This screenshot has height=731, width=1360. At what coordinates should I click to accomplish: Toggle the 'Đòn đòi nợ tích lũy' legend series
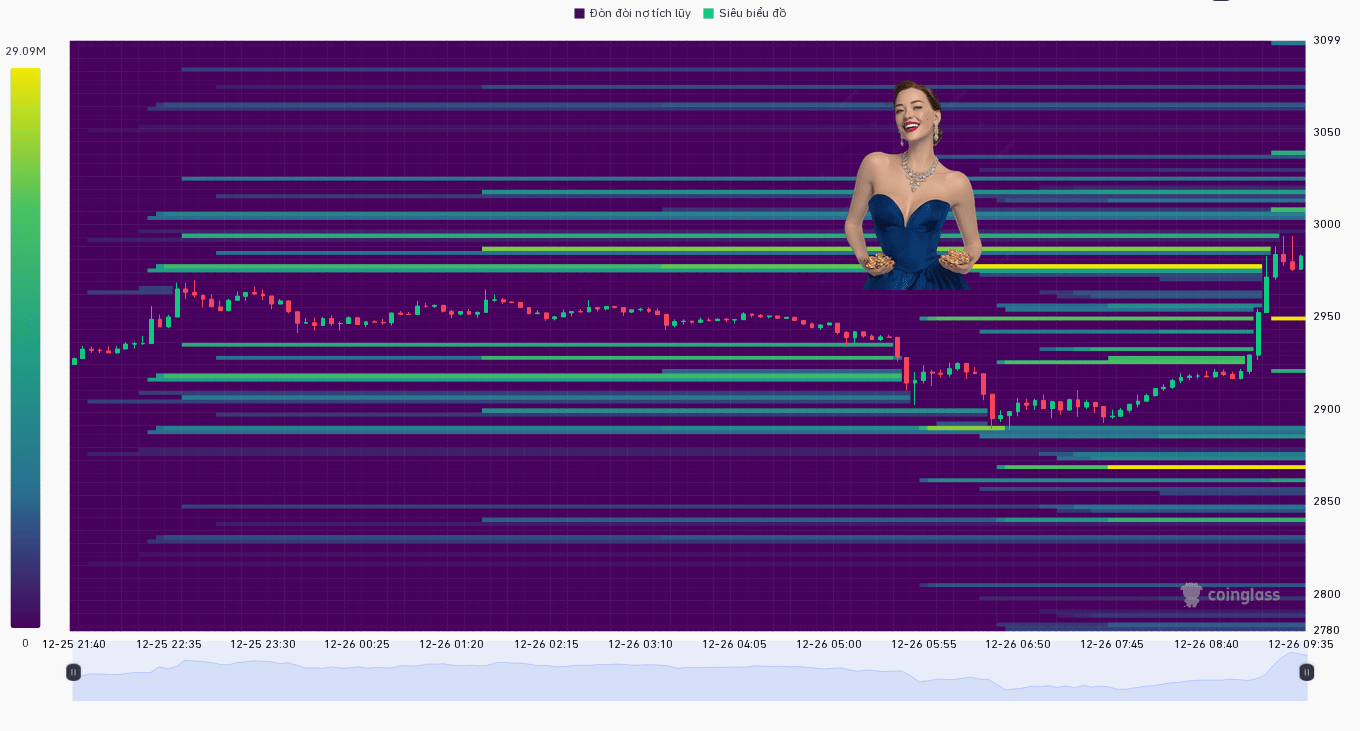click(x=632, y=13)
